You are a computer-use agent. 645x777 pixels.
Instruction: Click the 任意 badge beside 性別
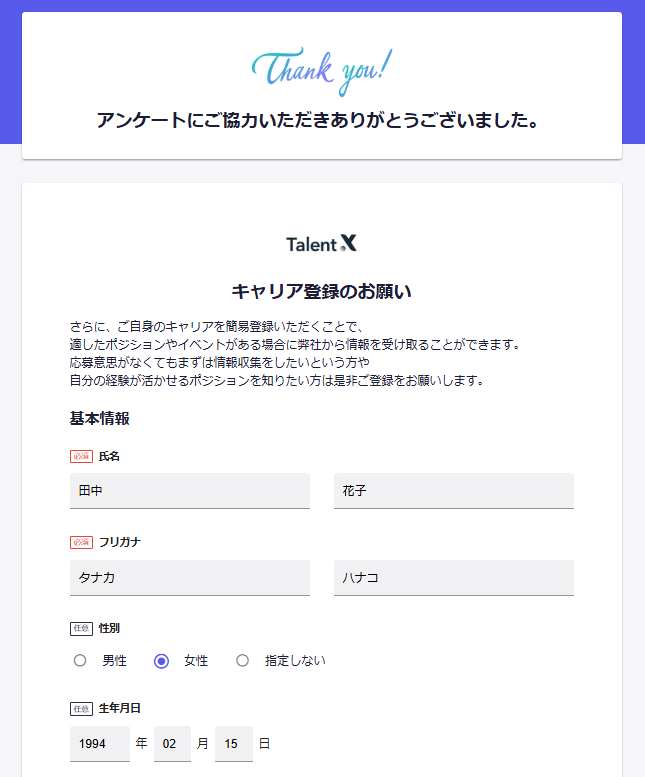coord(81,628)
